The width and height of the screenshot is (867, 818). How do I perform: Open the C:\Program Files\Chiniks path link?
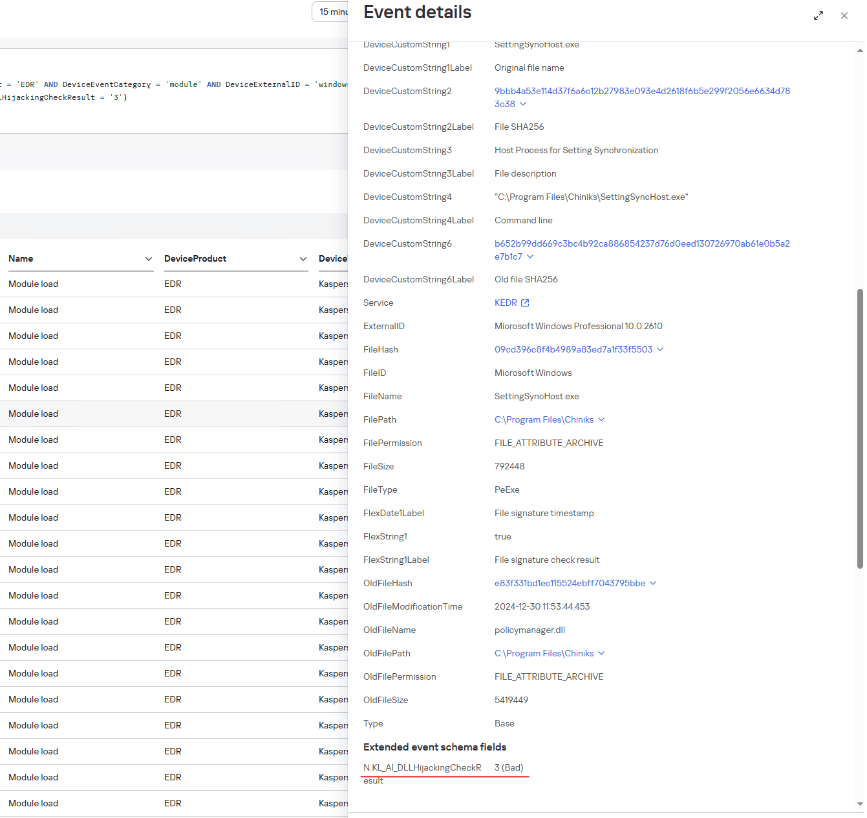click(545, 420)
